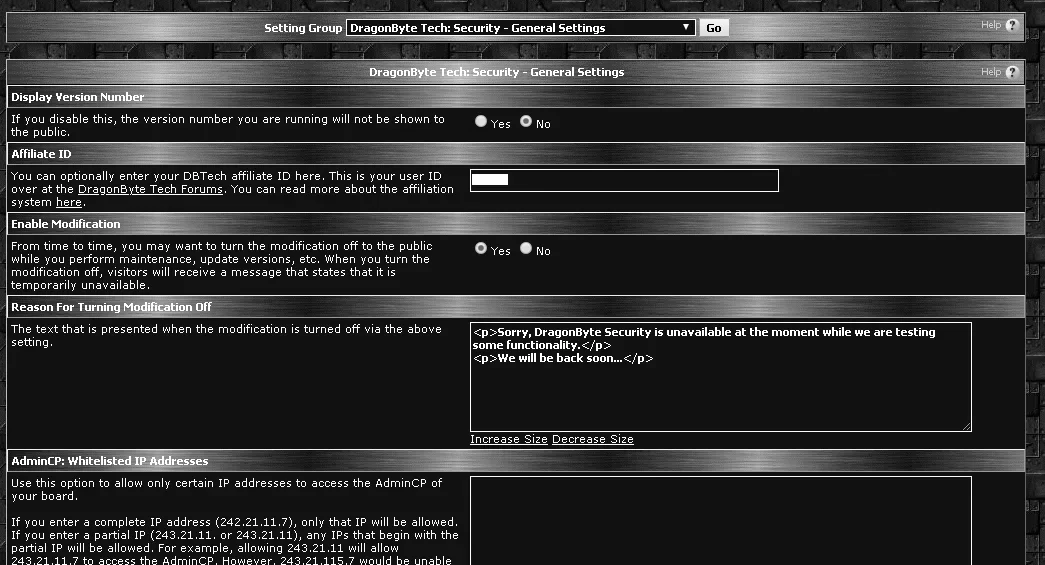Open Help icon in Setting Group bar
Screen dimensions: 1045x565
[1012, 25]
